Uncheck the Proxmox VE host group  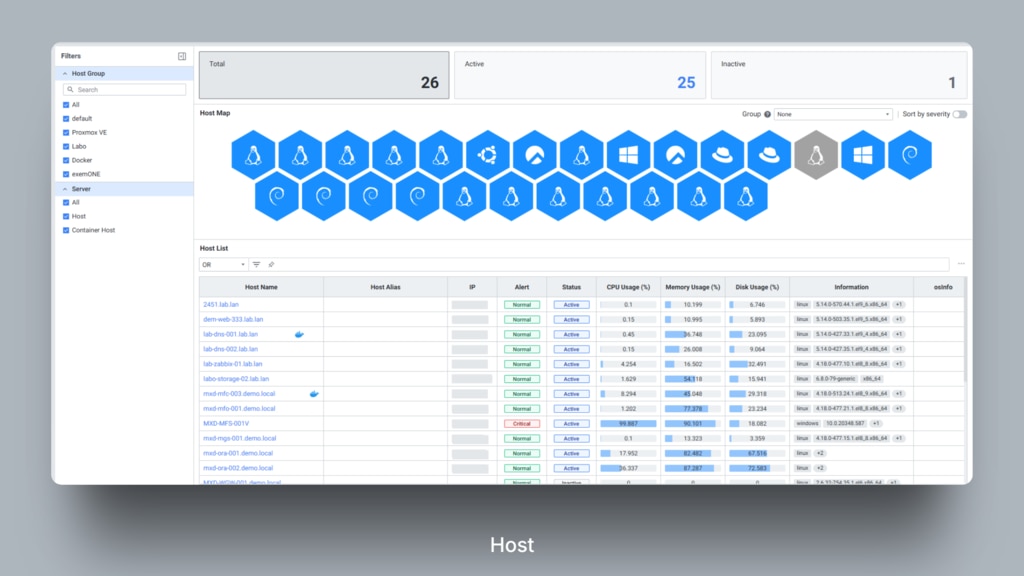click(x=66, y=132)
